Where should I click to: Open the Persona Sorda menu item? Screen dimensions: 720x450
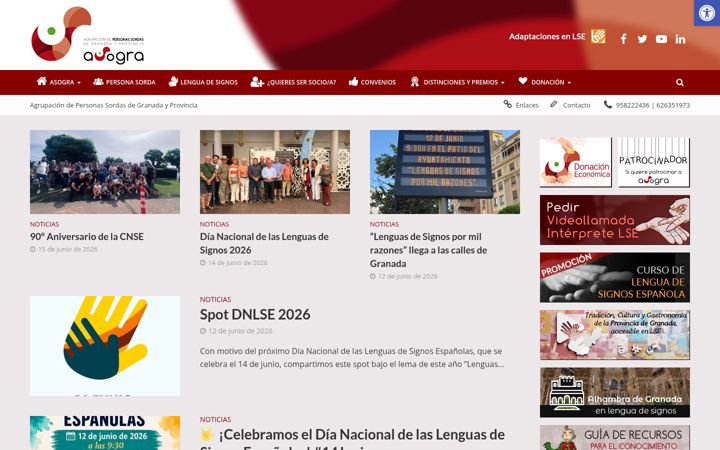click(x=130, y=82)
